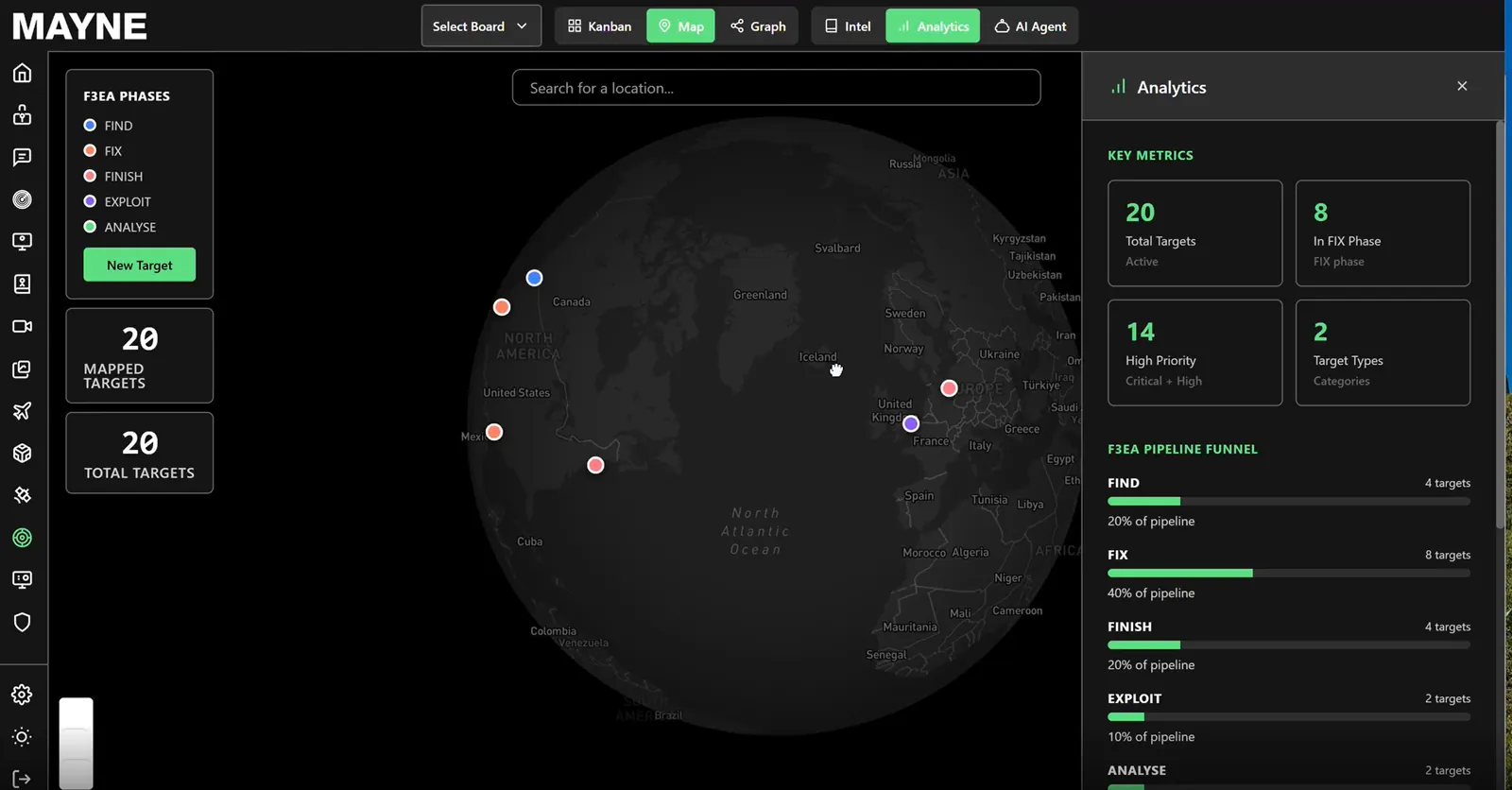Open the cube package sidebar icon
1512x790 pixels.
(x=22, y=453)
